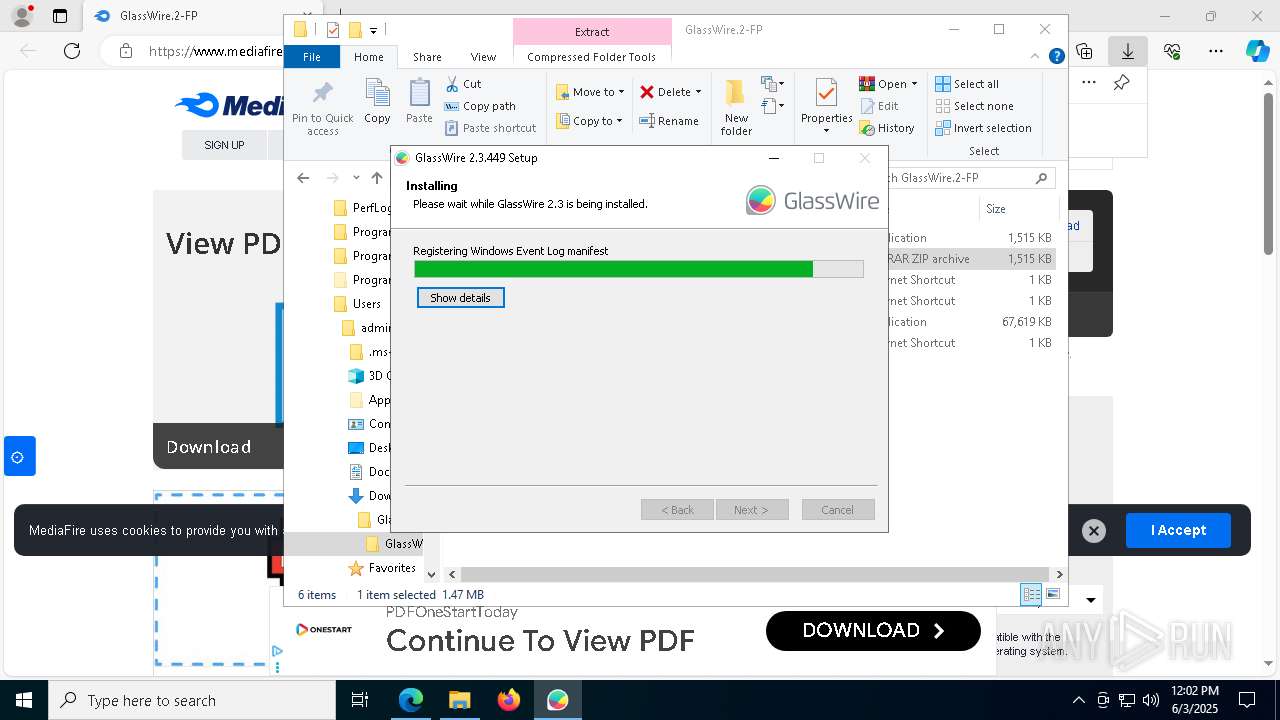Open Edge downloads toolbar icon
1280x720 pixels.
pos(1128,51)
